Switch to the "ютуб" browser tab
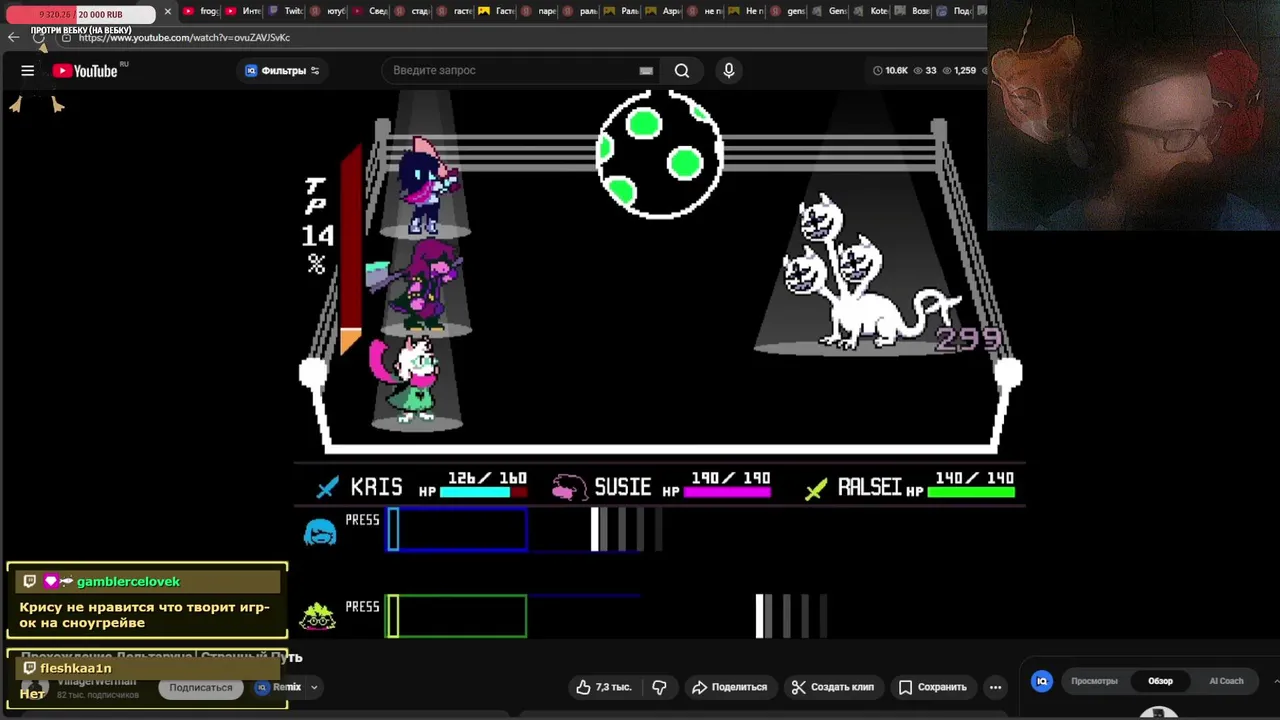The image size is (1280, 720). click(x=328, y=11)
